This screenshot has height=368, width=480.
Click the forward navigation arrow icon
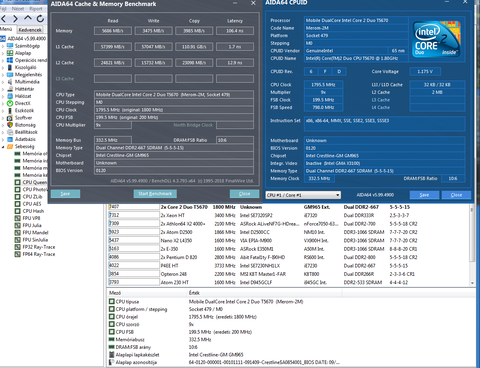(15, 19)
